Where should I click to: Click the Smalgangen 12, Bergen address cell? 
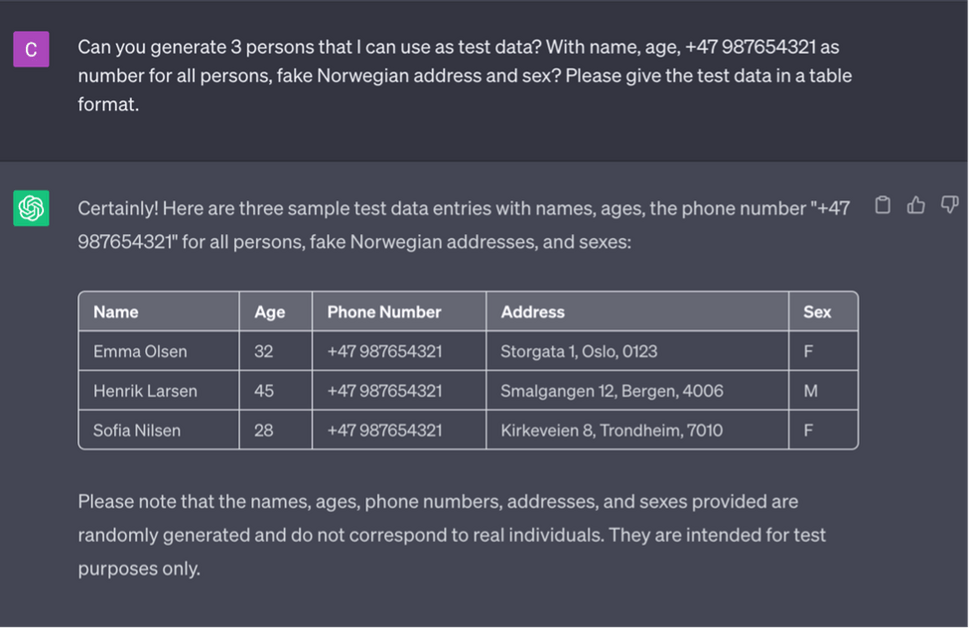click(637, 391)
